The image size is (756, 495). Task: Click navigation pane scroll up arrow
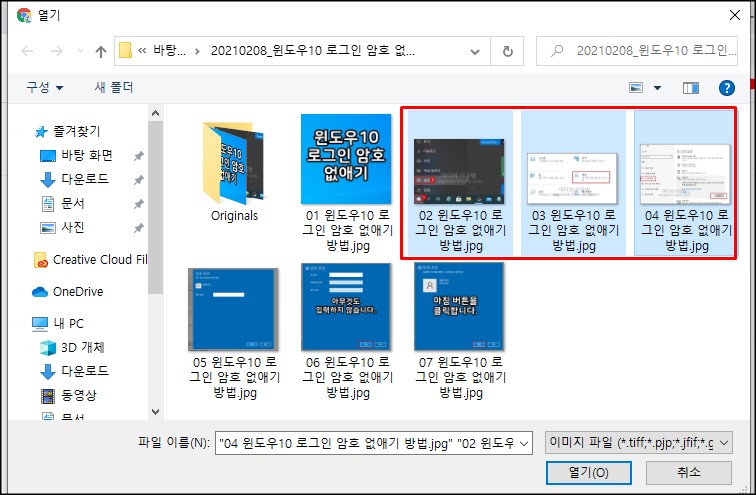155,113
